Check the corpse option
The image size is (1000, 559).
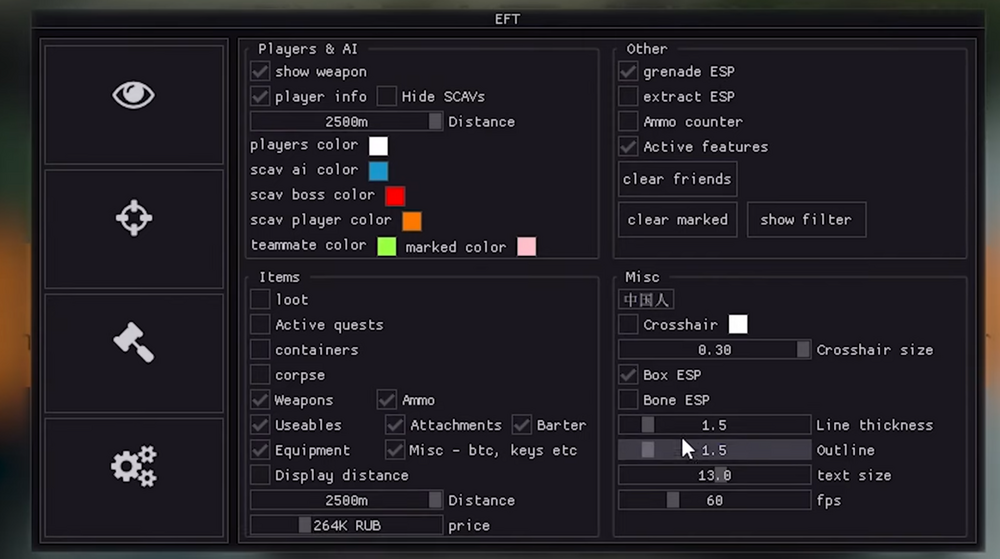click(260, 375)
